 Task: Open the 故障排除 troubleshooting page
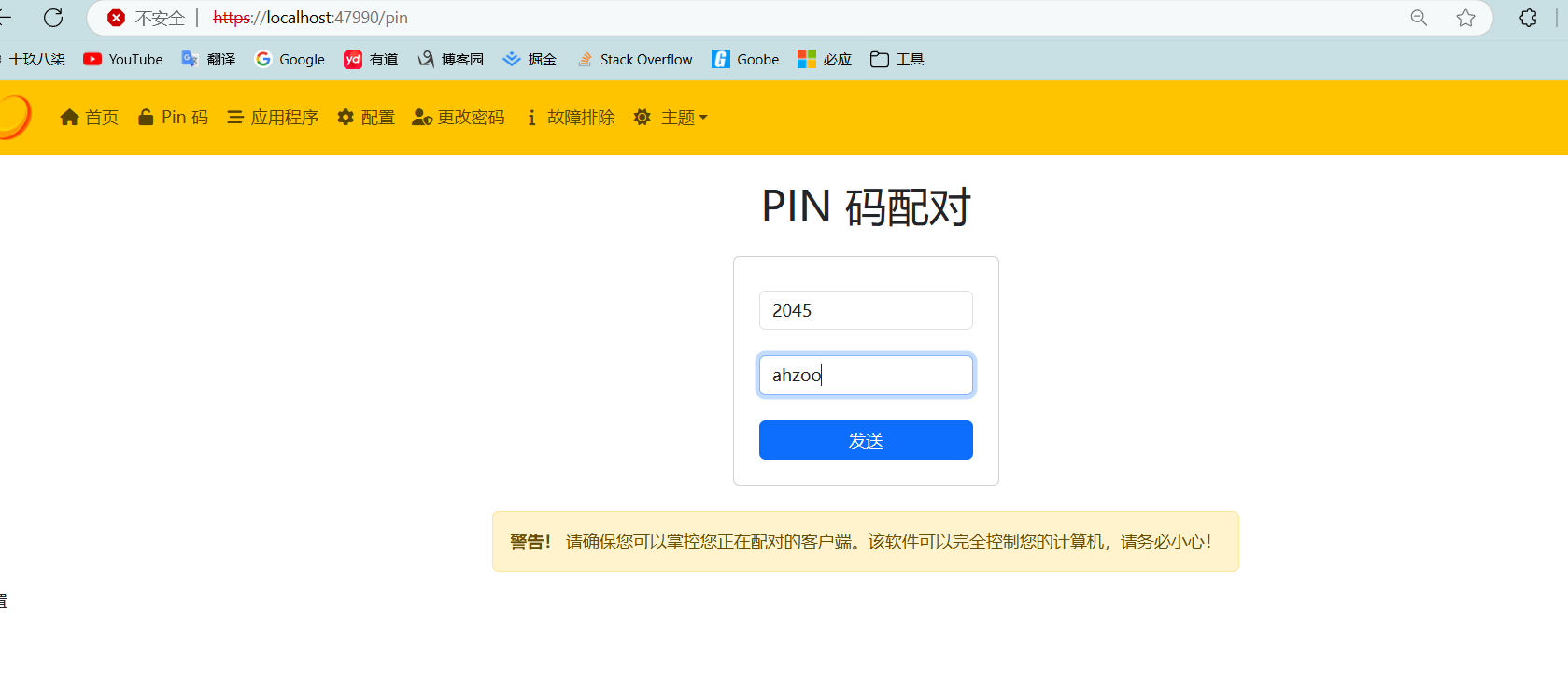570,118
